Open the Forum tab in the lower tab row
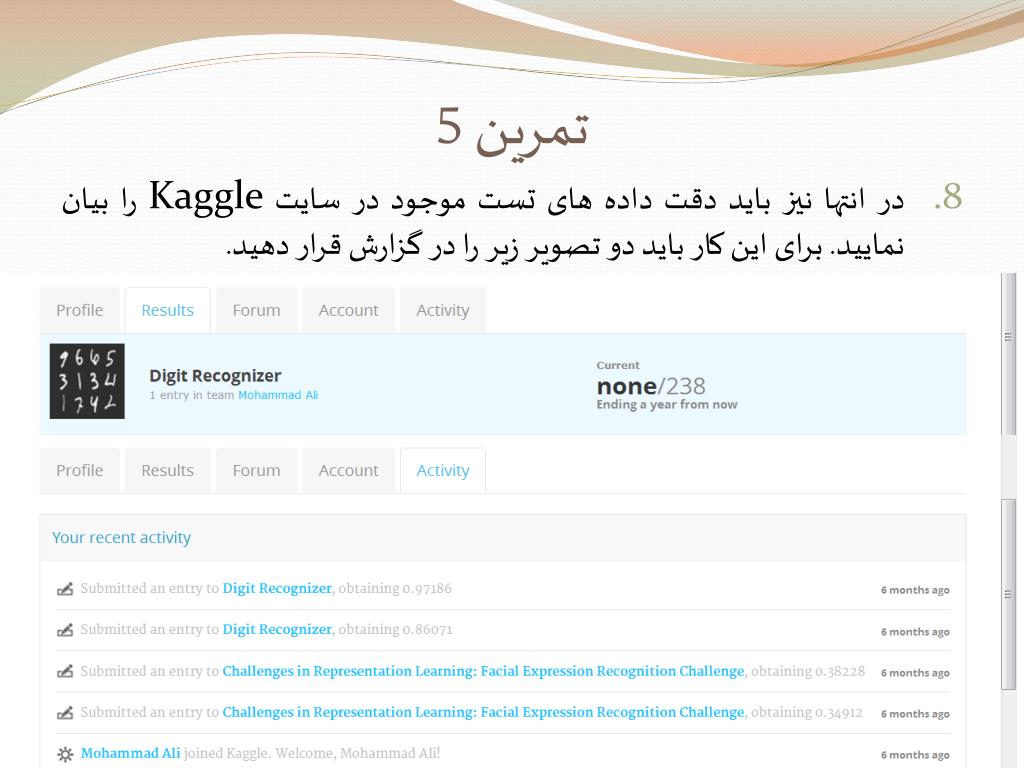 click(257, 470)
